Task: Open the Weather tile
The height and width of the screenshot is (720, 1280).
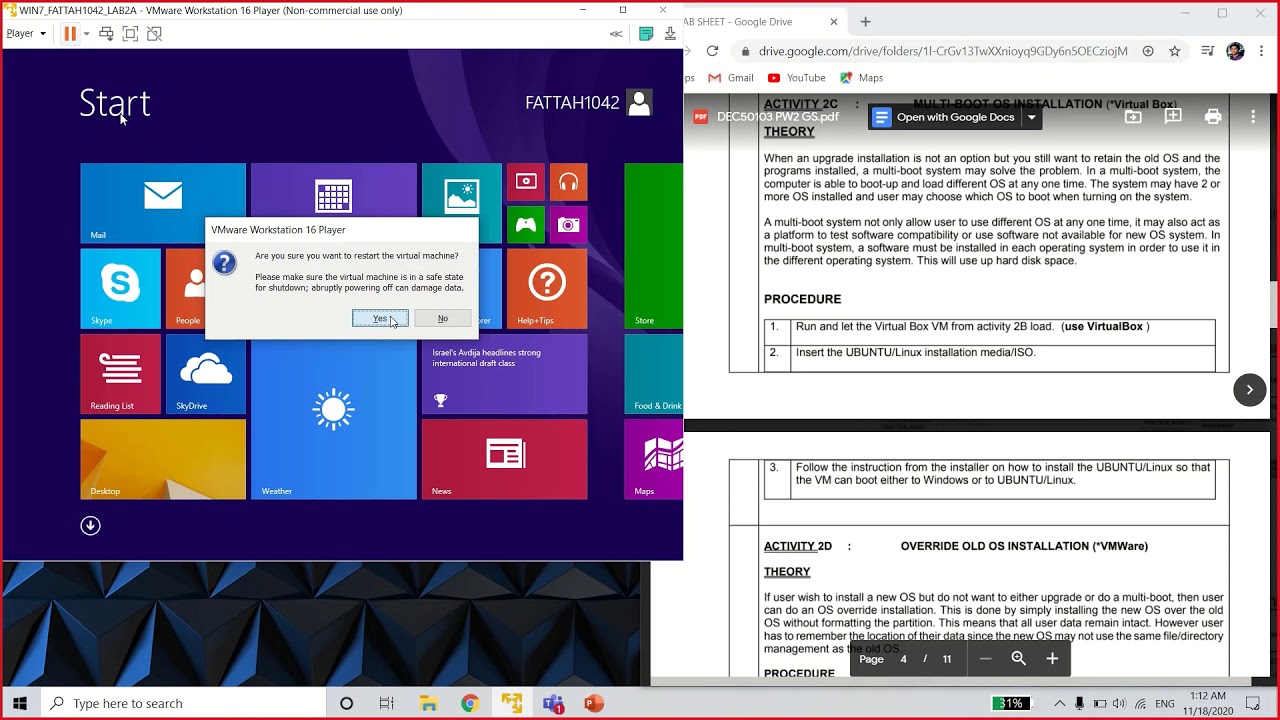Action: click(333, 417)
